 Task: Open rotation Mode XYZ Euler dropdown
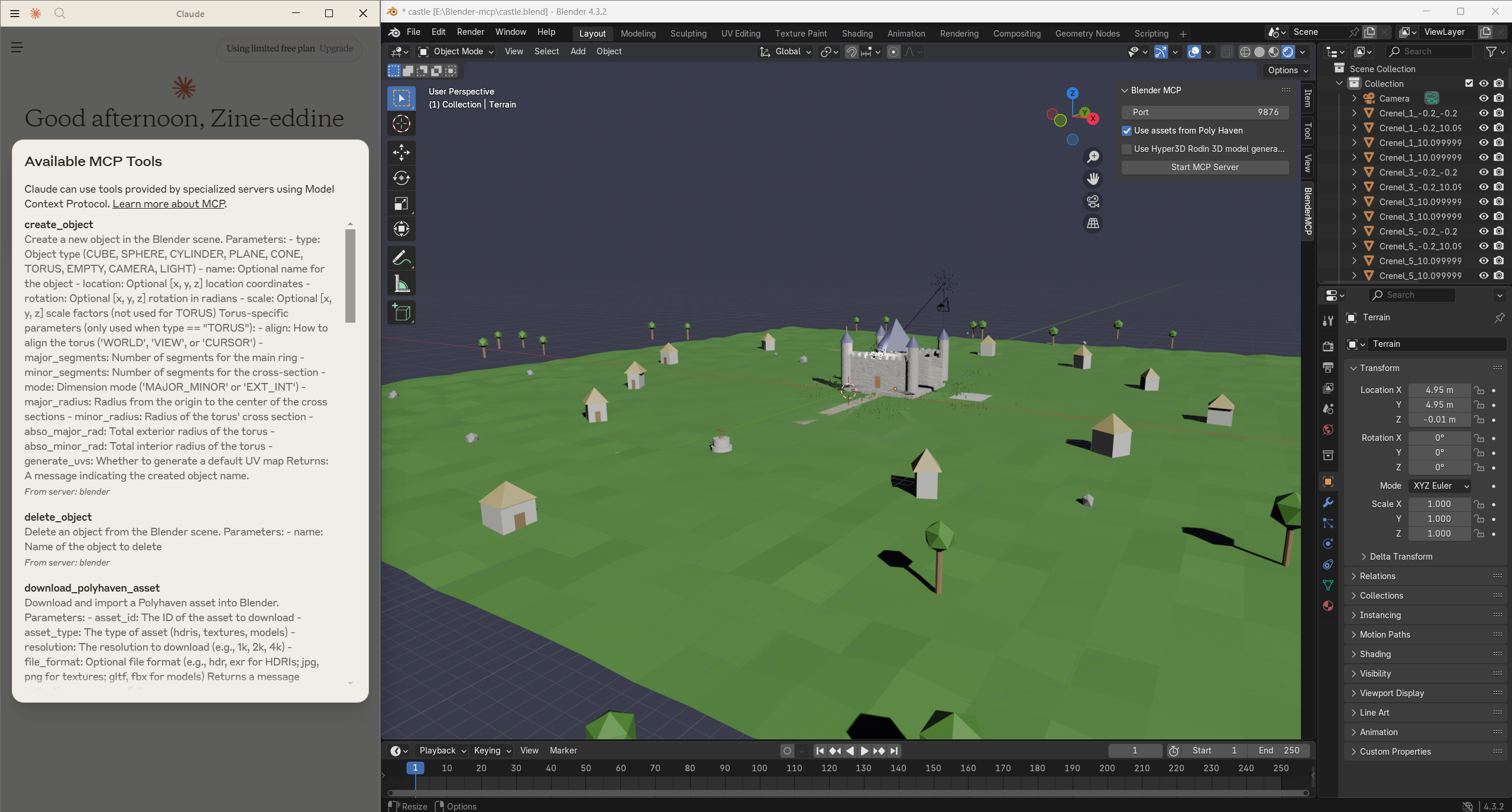[1440, 486]
